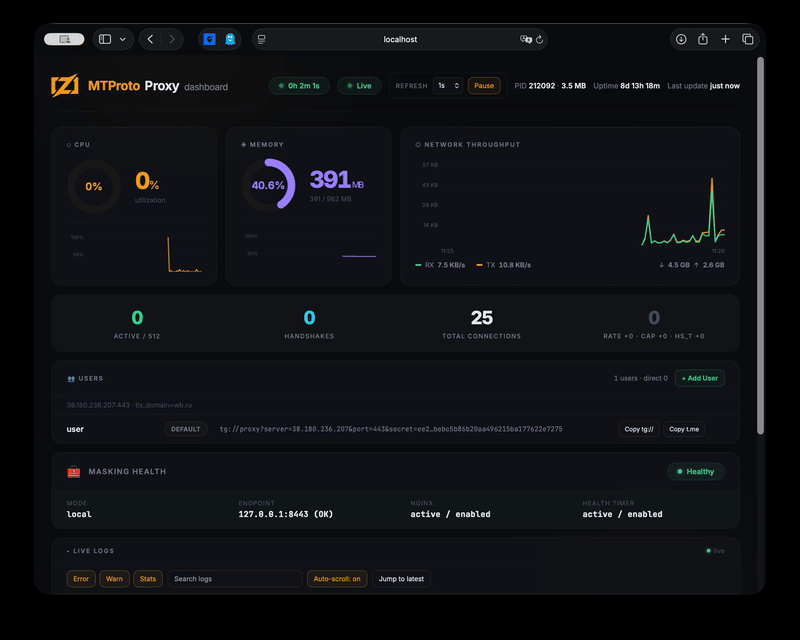Click the Live status badge
Screen dimensions: 800x640
(359, 86)
